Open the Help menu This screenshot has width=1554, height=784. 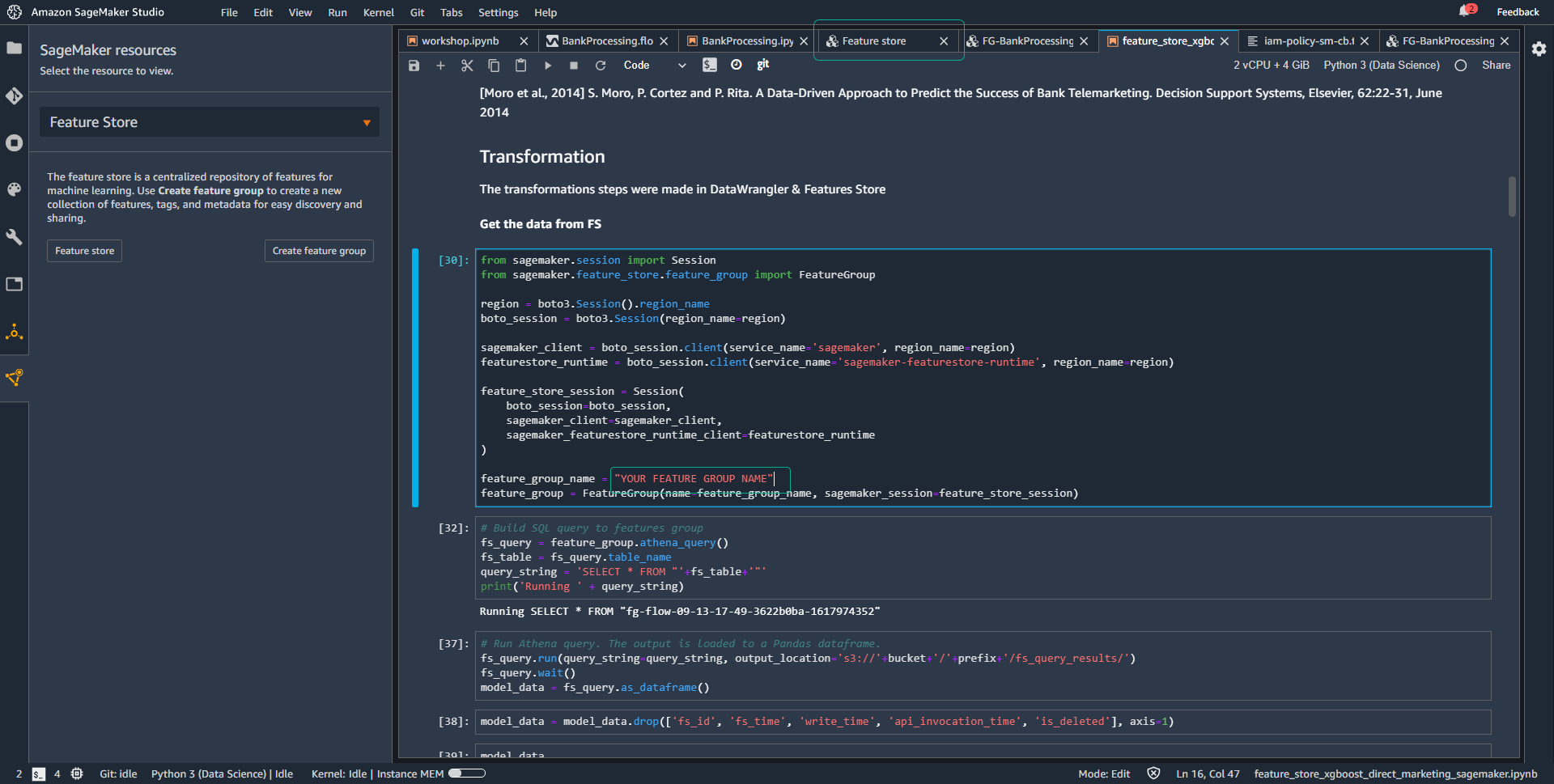(546, 12)
